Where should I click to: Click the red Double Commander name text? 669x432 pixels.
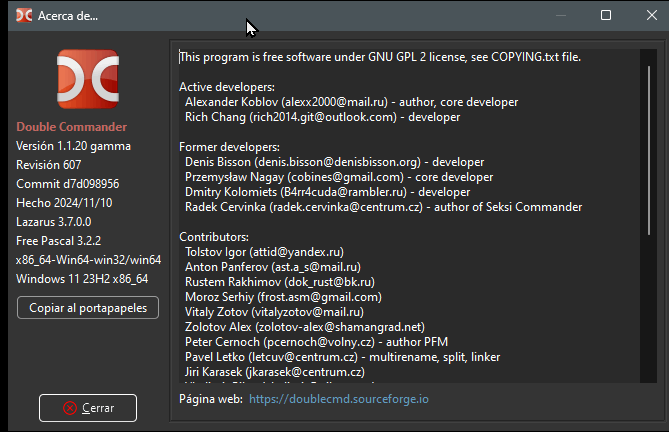(x=71, y=127)
